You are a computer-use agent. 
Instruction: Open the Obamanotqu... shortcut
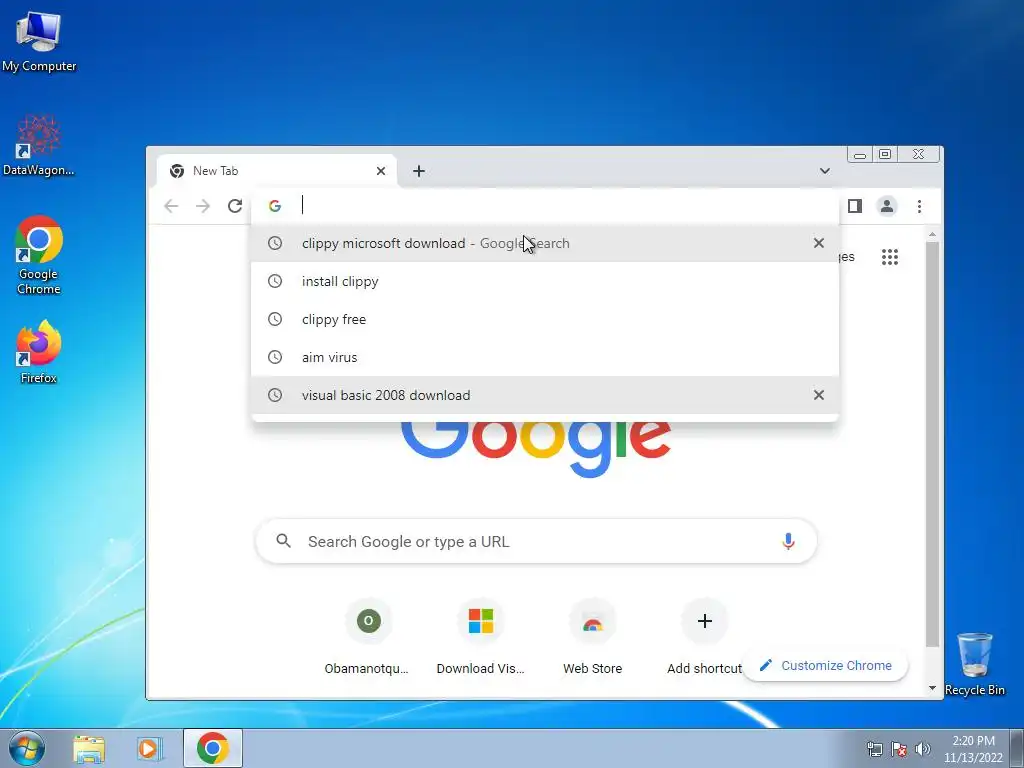(368, 637)
